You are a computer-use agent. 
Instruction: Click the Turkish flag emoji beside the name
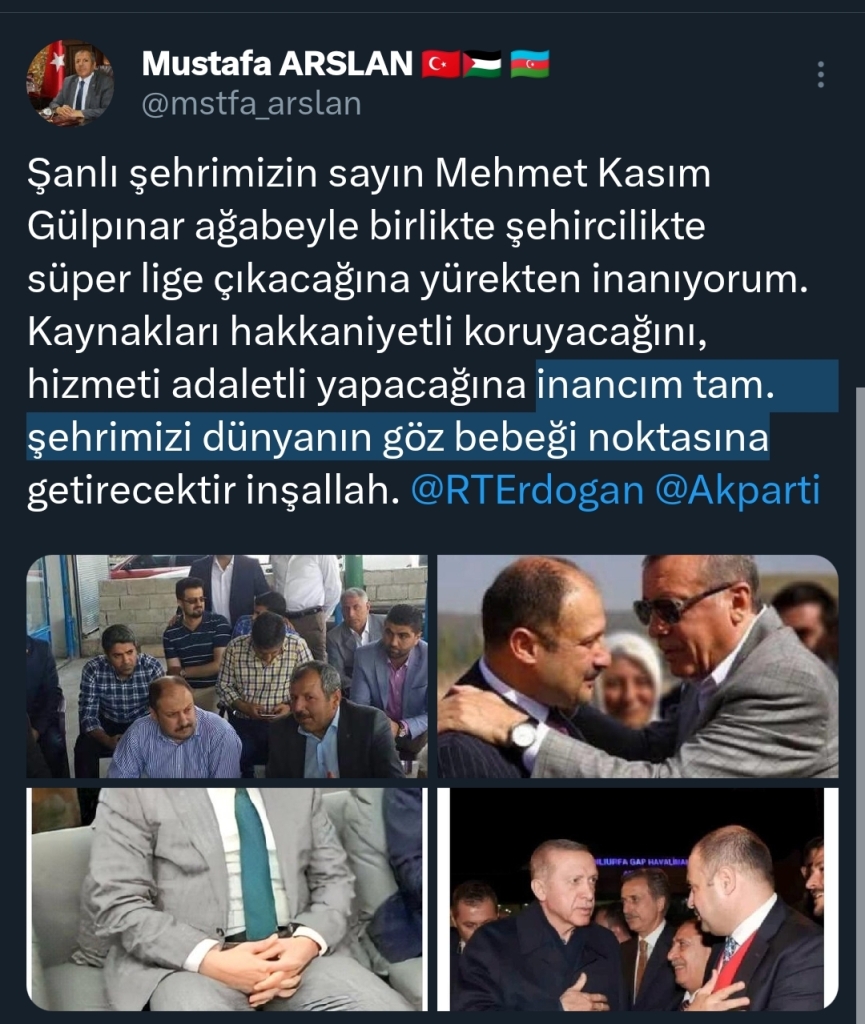coord(440,64)
